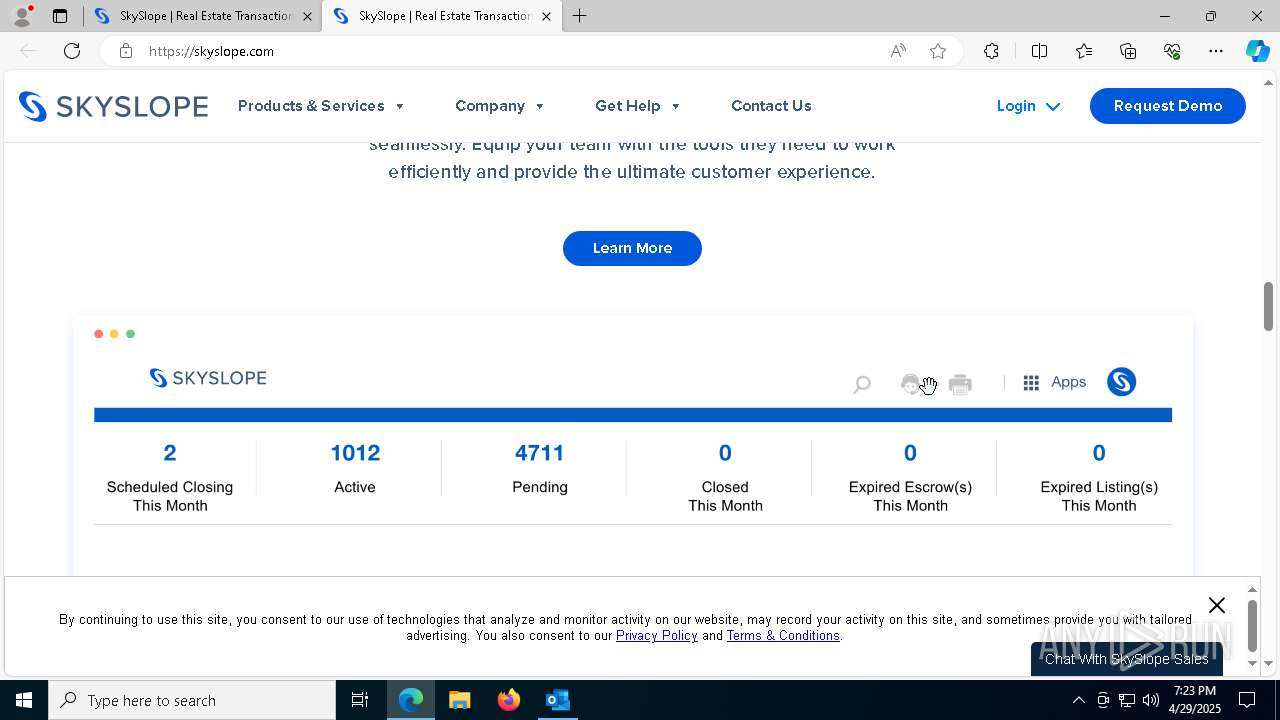Open the volume control in system tray

1151,700
